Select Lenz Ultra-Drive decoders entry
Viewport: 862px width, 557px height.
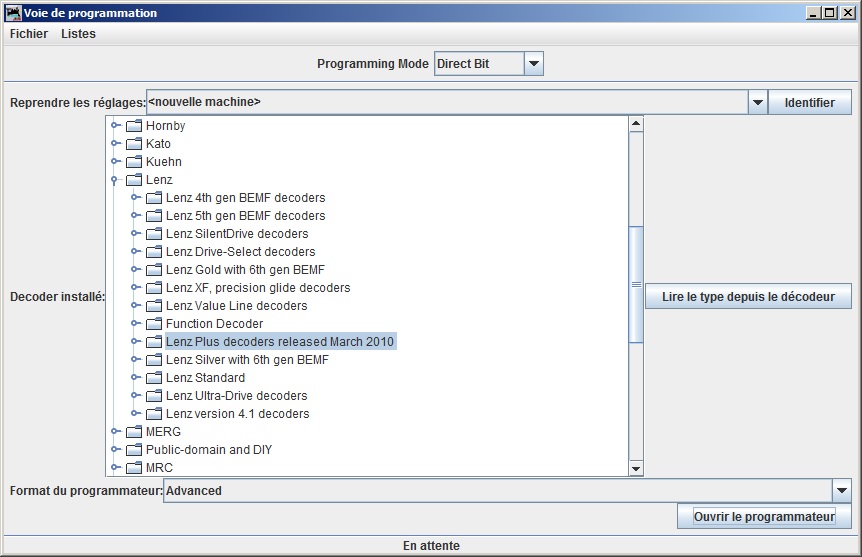pos(236,396)
